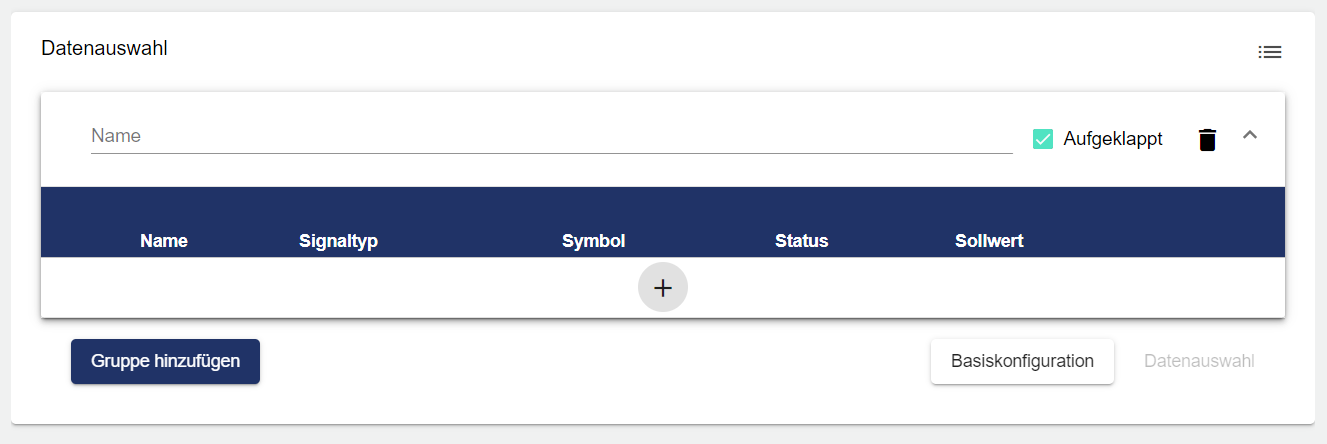Select the greyed-out Datenauswahl step button
This screenshot has height=444, width=1327.
tap(1199, 361)
